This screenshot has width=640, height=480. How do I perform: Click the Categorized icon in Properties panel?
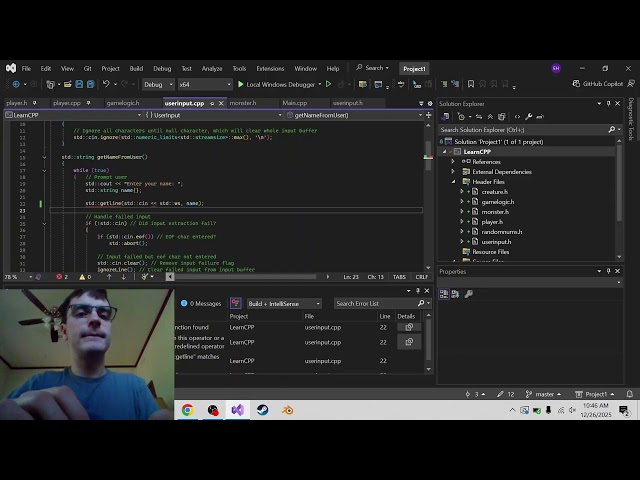click(444, 294)
